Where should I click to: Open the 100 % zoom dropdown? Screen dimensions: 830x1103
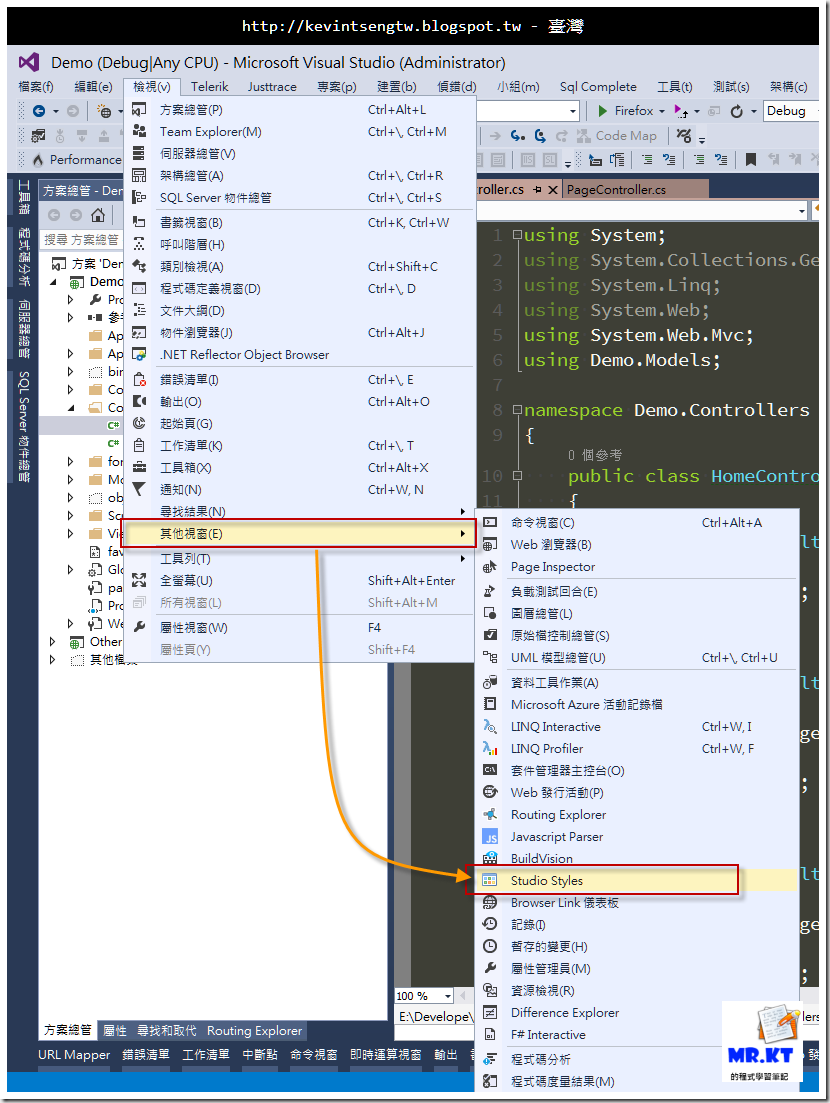448,996
